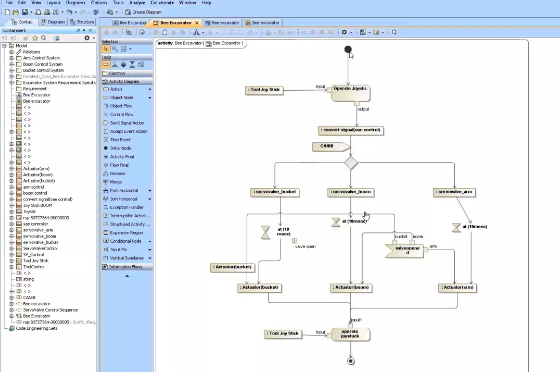Open Vertical Swimlanes dropdown arrow
560x381 pixels.
click(x=150, y=258)
